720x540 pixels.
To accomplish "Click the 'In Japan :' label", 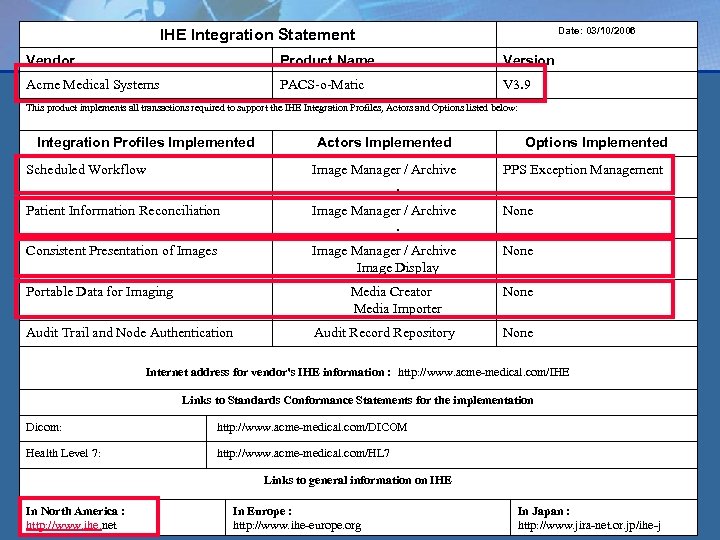I will click(544, 511).
